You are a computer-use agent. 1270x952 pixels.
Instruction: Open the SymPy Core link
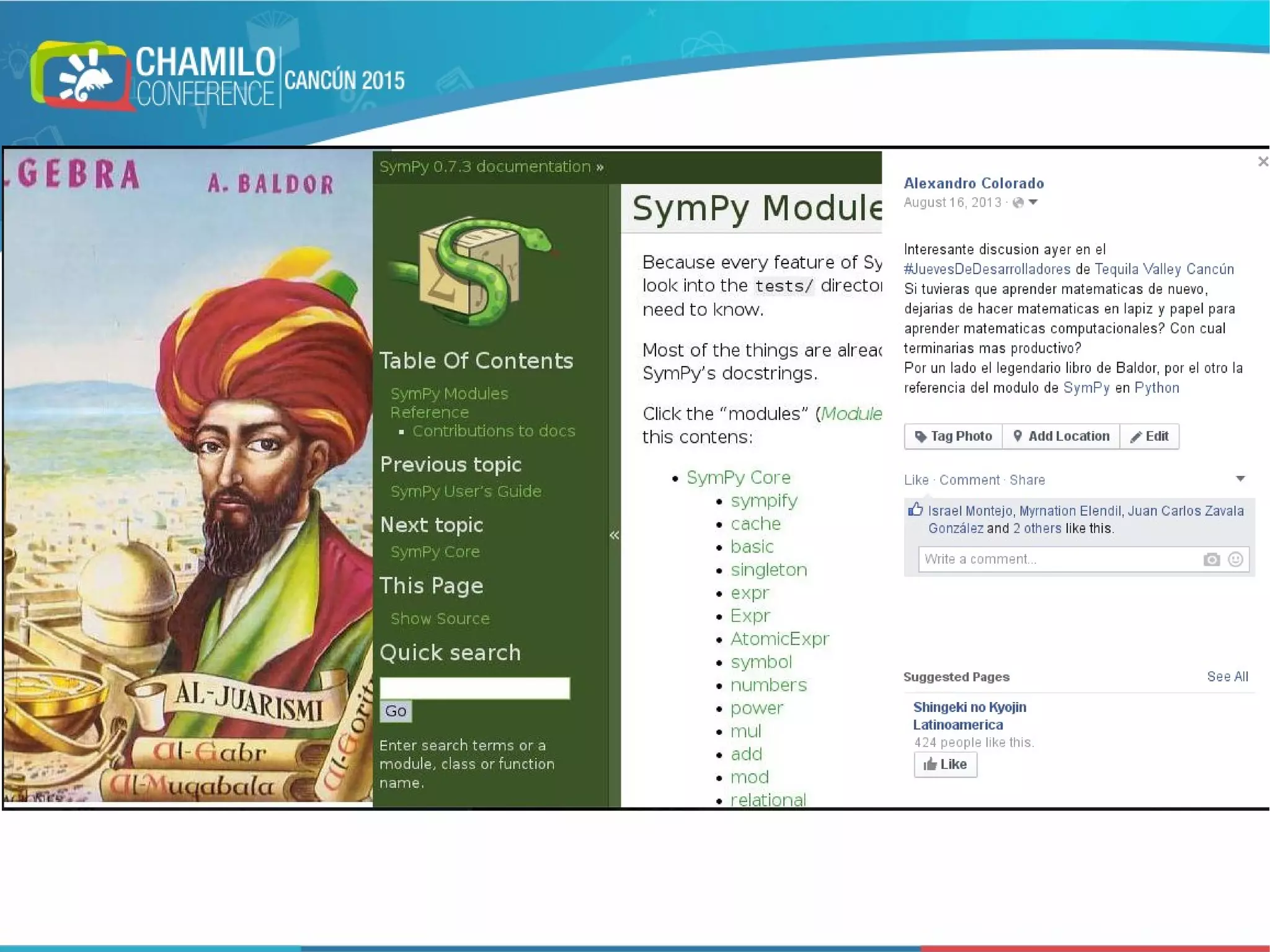[738, 478]
